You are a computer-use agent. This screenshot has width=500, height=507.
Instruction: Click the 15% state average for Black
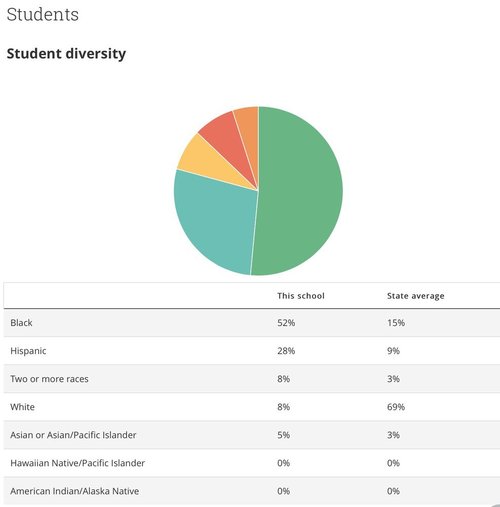click(x=396, y=323)
